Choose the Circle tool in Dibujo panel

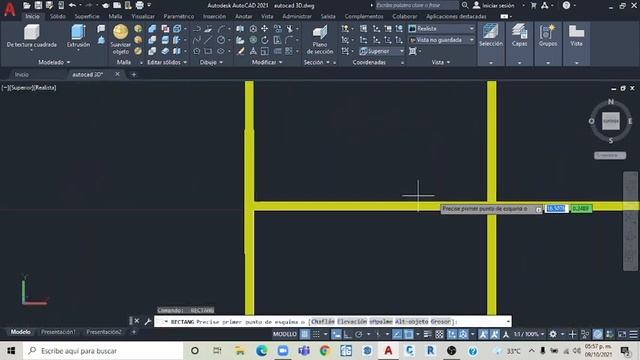[221, 40]
